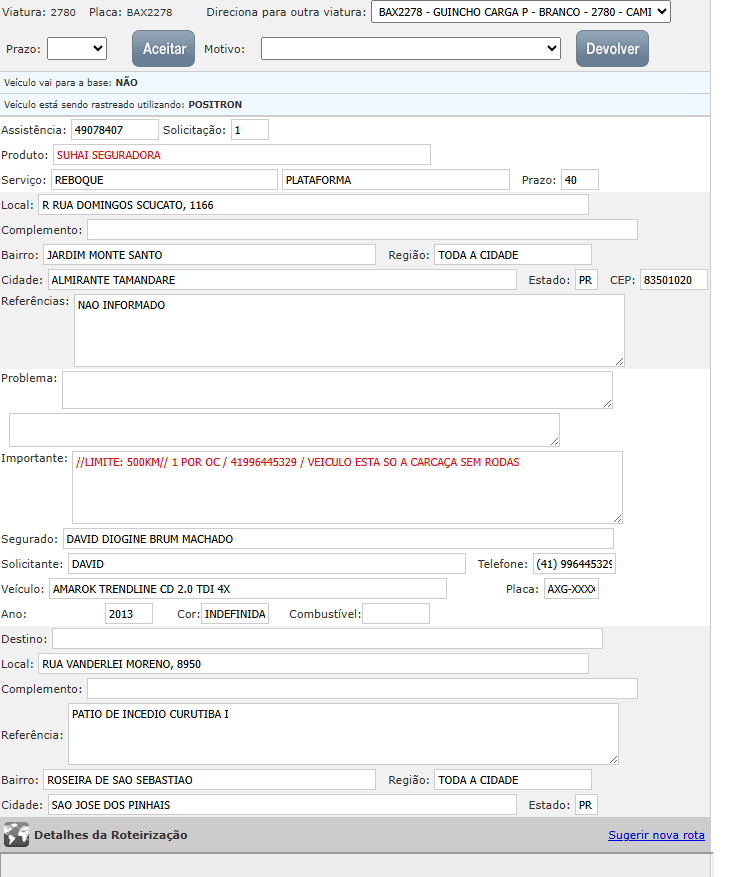Click Referências textarea NAO INFORMADO
Image resolution: width=733 pixels, height=877 pixels.
tap(349, 331)
